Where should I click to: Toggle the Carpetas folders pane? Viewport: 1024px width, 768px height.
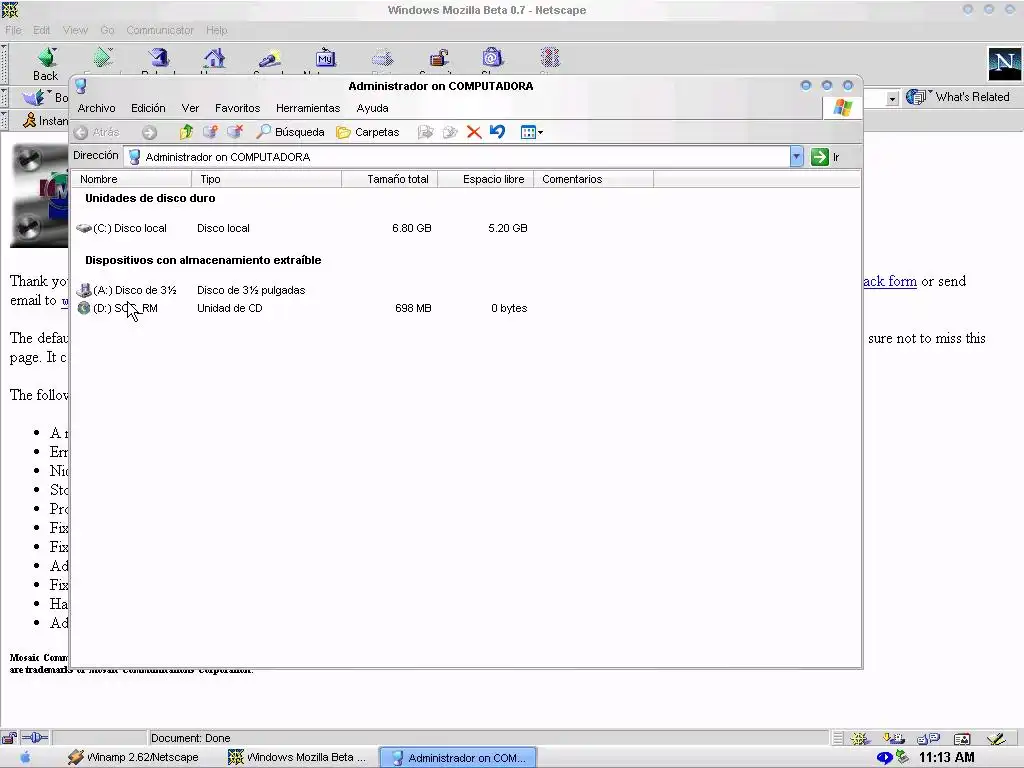click(x=368, y=132)
